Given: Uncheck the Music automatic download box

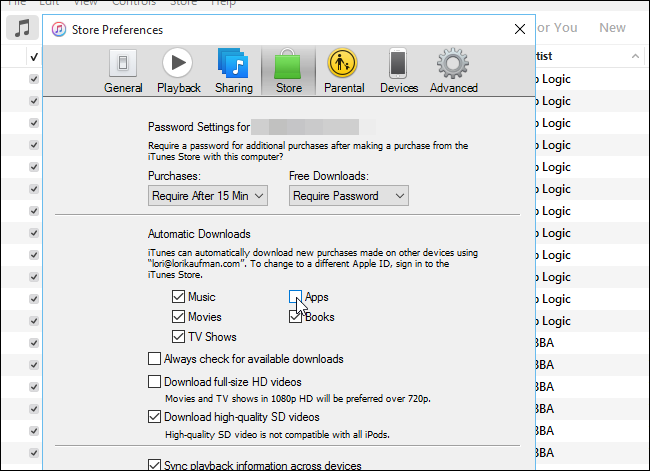Looking at the screenshot, I should (x=179, y=297).
